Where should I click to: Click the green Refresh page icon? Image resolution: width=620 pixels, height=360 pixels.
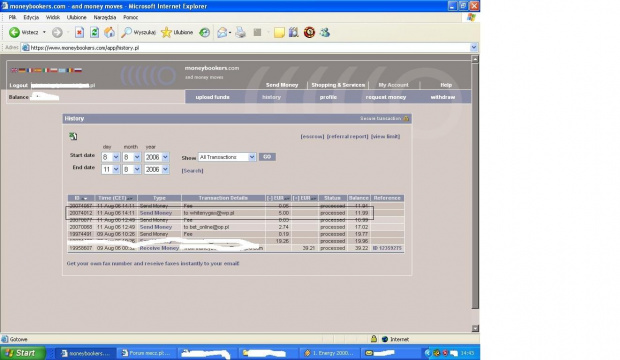94,32
